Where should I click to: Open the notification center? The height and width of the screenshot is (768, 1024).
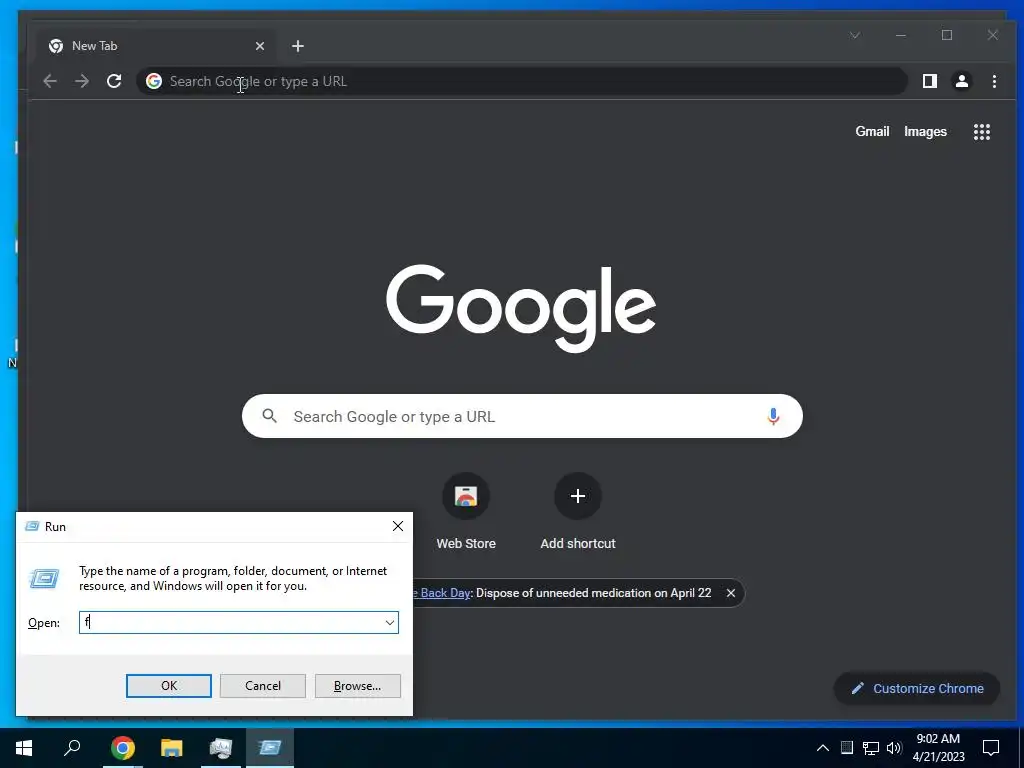[x=991, y=748]
